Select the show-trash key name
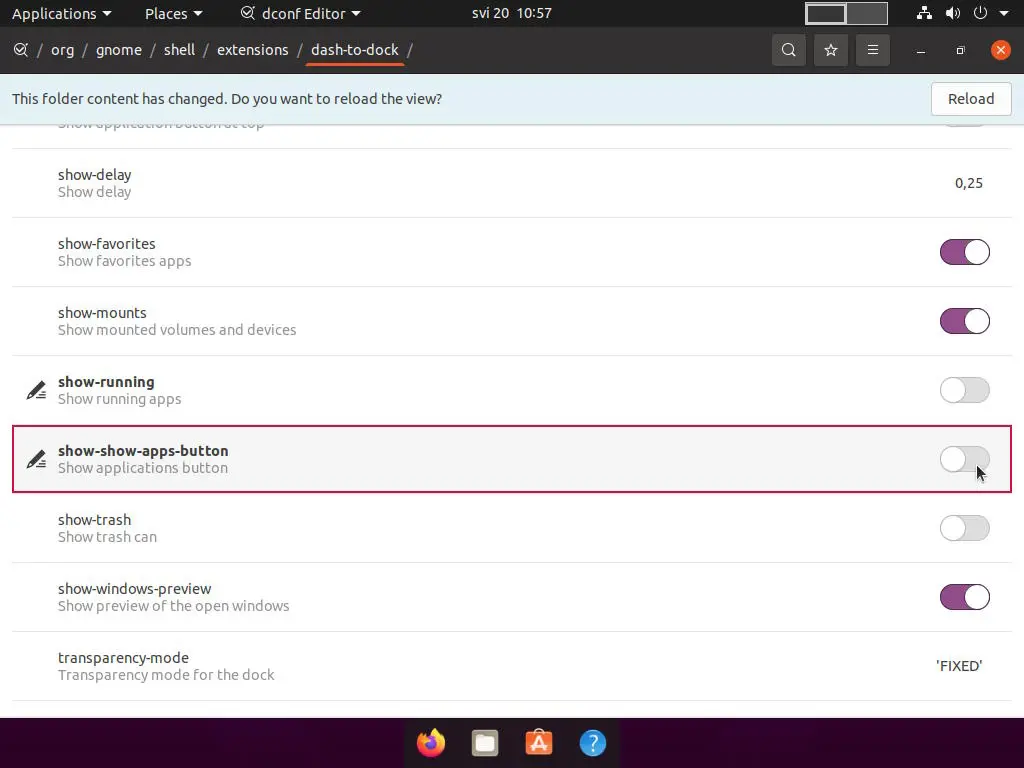This screenshot has width=1024, height=768. (95, 520)
